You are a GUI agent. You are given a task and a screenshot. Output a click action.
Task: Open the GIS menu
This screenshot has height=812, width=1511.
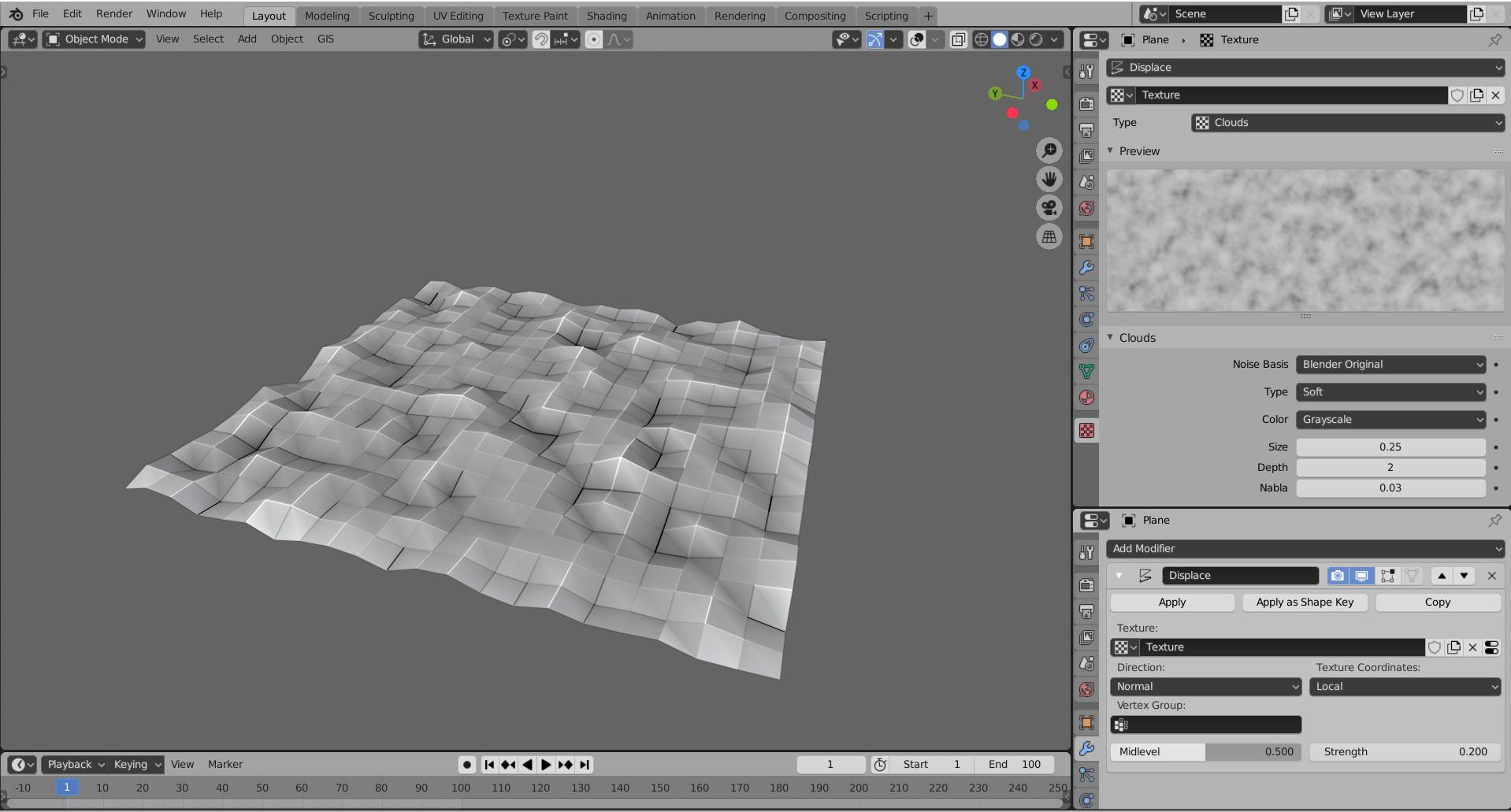click(325, 39)
